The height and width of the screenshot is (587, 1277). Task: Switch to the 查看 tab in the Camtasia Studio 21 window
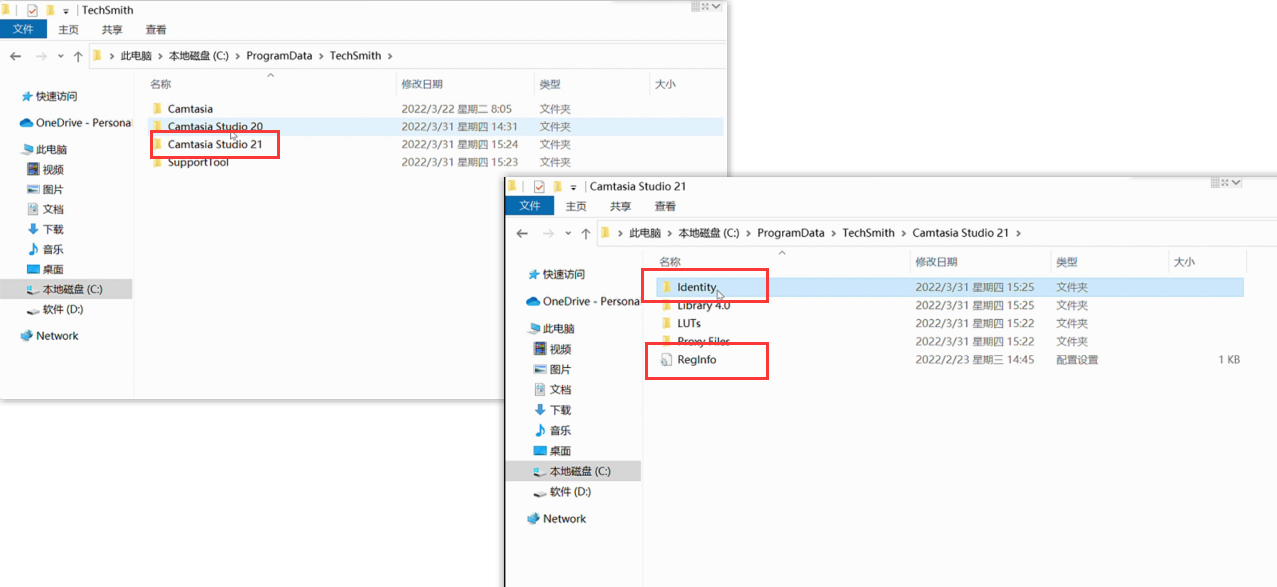click(x=665, y=206)
